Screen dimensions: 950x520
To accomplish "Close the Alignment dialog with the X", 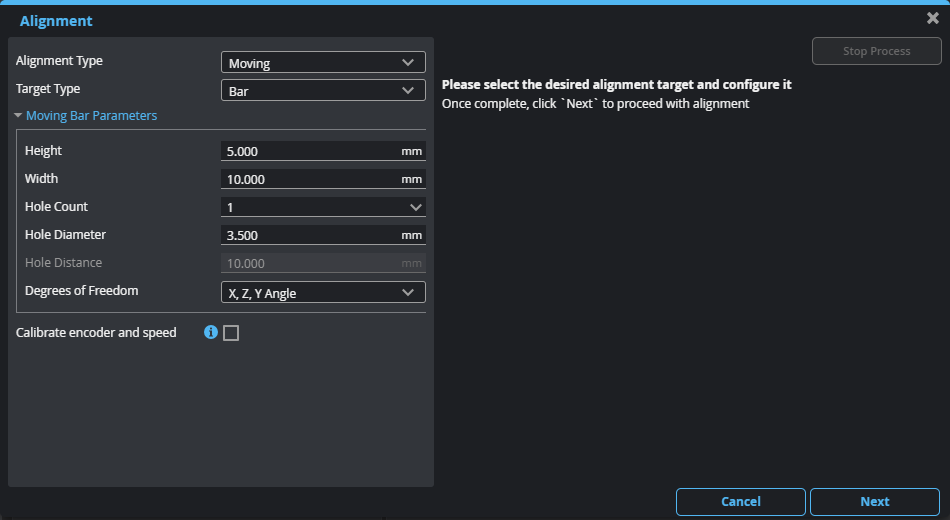I will click(x=932, y=18).
